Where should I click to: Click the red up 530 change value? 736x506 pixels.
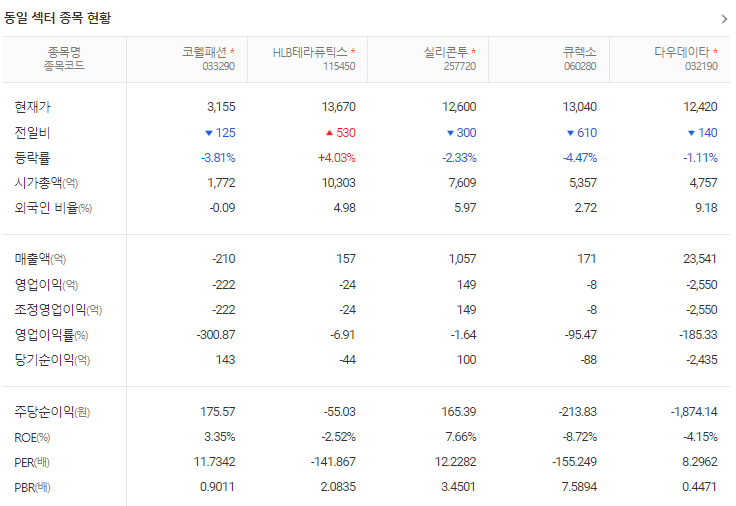pyautogui.click(x=341, y=133)
